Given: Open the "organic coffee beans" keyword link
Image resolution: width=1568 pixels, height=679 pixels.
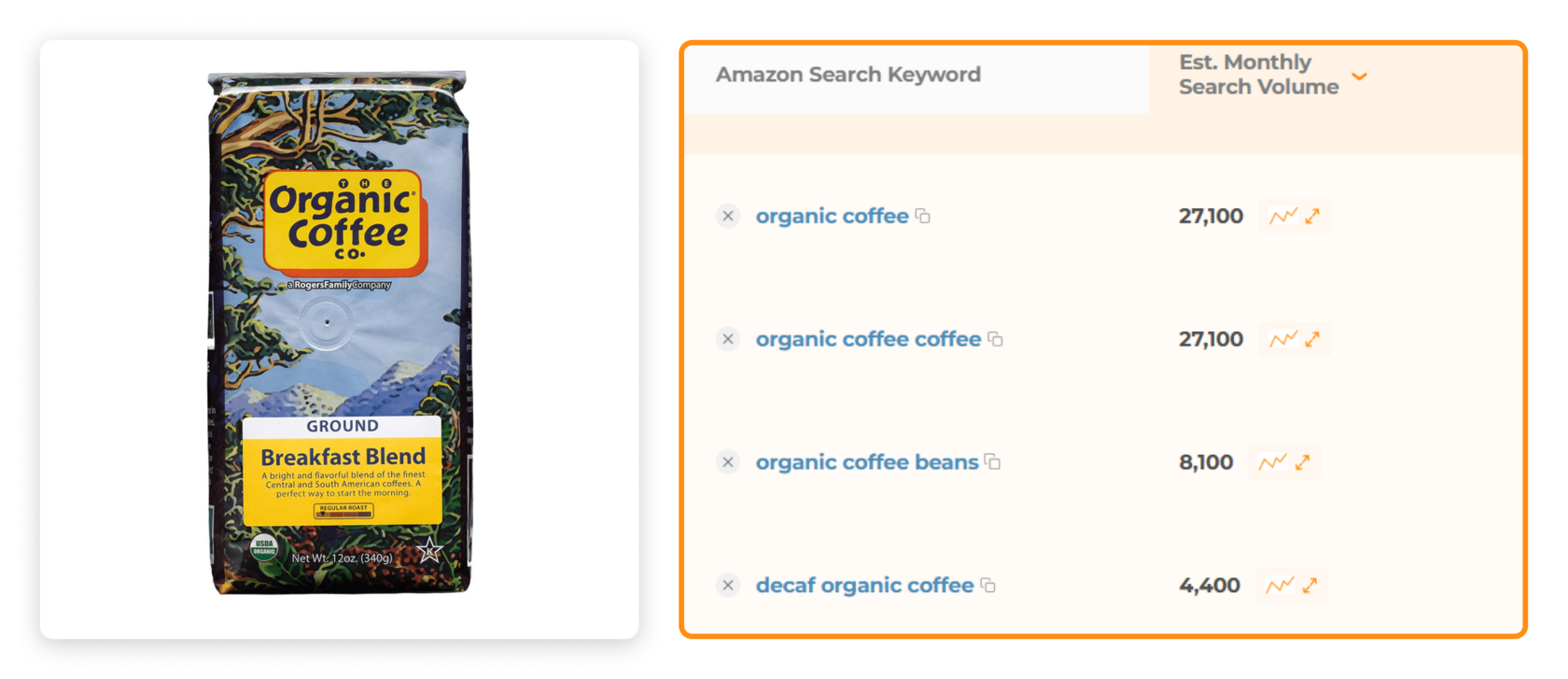Looking at the screenshot, I should [x=864, y=461].
